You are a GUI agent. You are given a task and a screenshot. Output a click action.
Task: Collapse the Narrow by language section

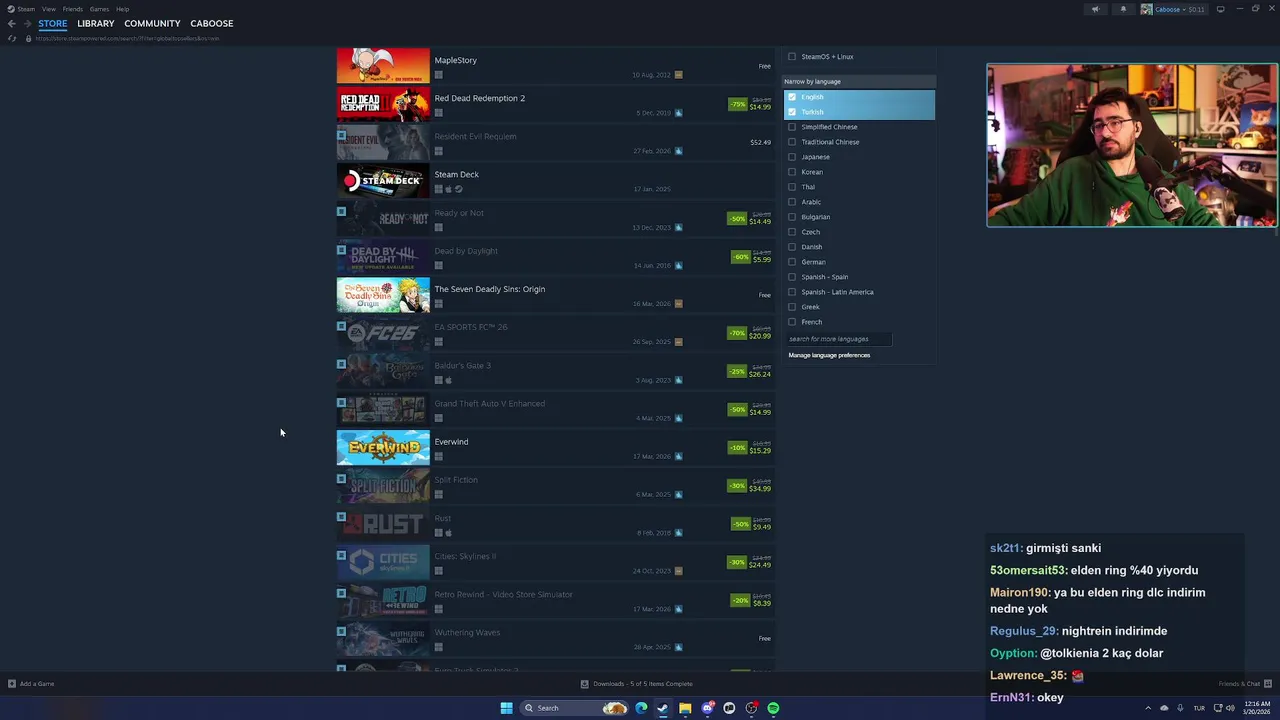click(859, 81)
